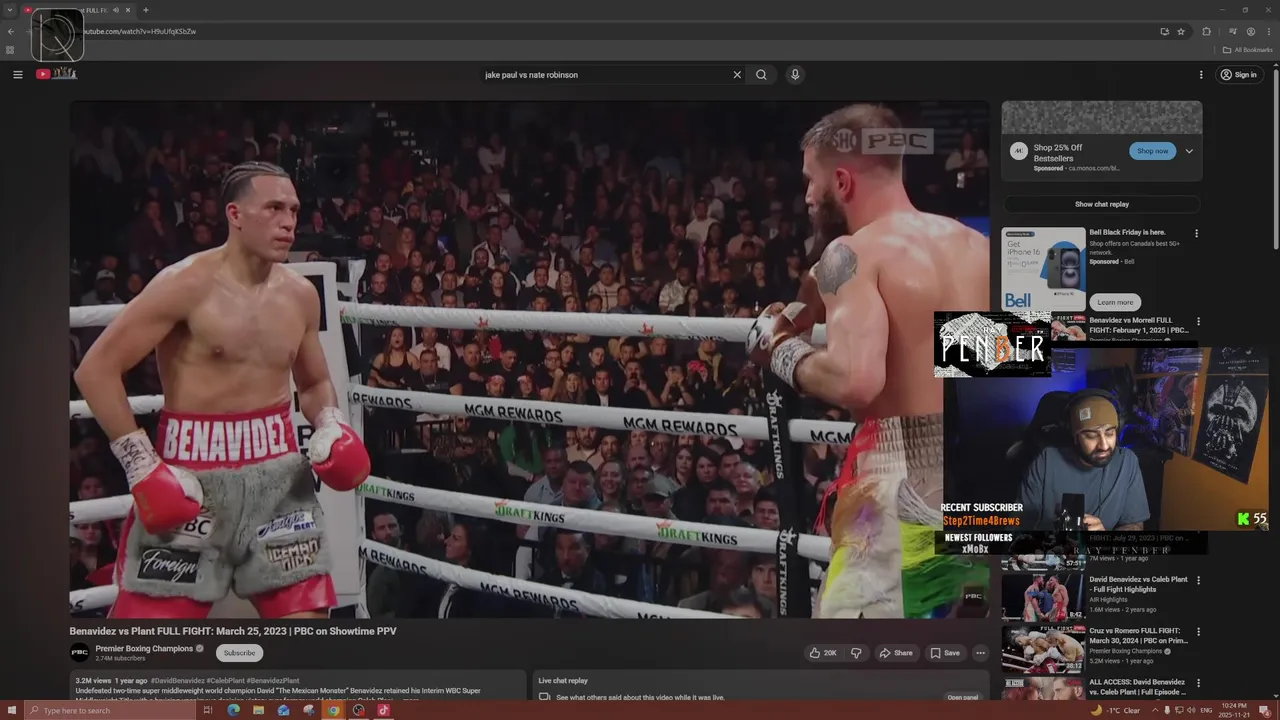This screenshot has width=1280, height=720.
Task: Open panel for live chat replay
Action: (963, 697)
